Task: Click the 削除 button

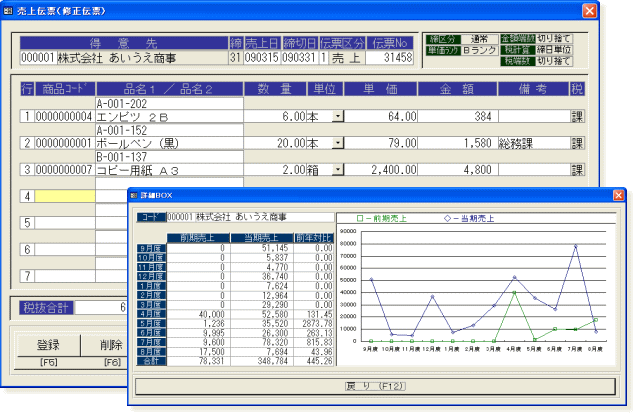Action: click(110, 345)
